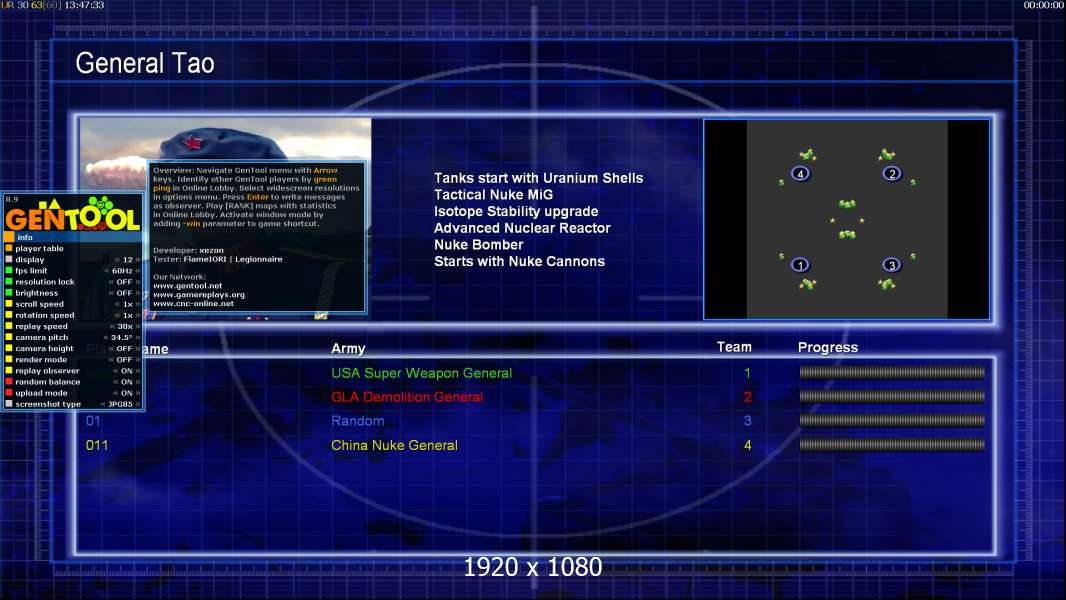Click the orange square beside player table
The image size is (1066, 600).
[9, 248]
